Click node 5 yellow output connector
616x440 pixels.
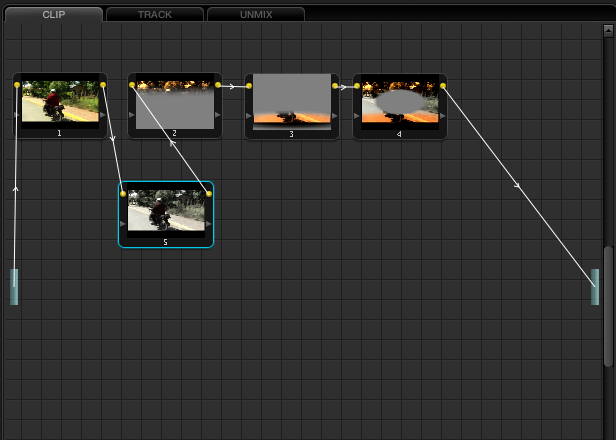[x=209, y=194]
